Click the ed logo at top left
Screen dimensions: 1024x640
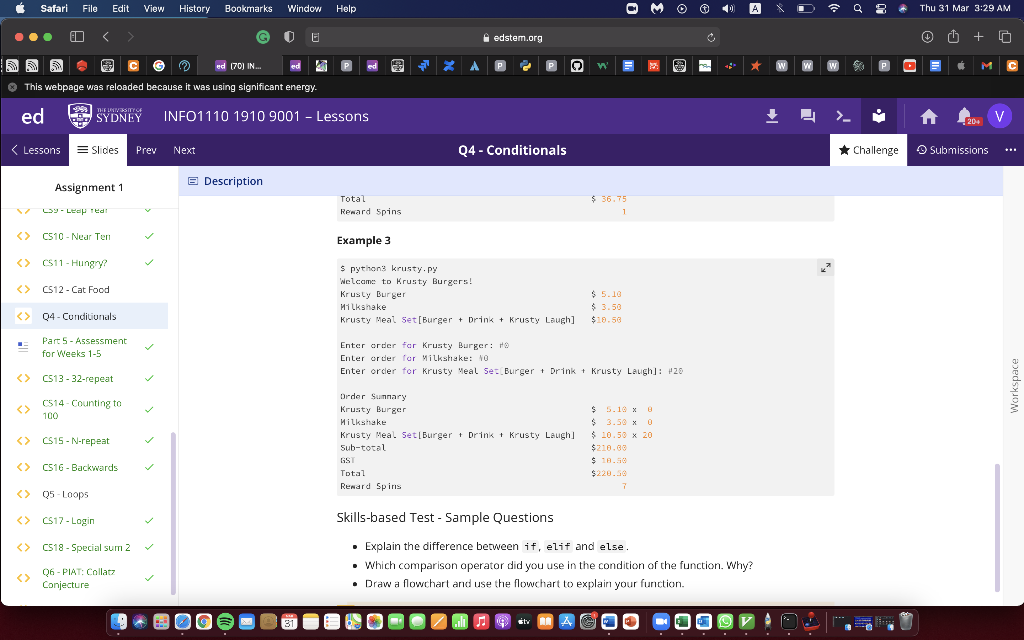click(32, 116)
